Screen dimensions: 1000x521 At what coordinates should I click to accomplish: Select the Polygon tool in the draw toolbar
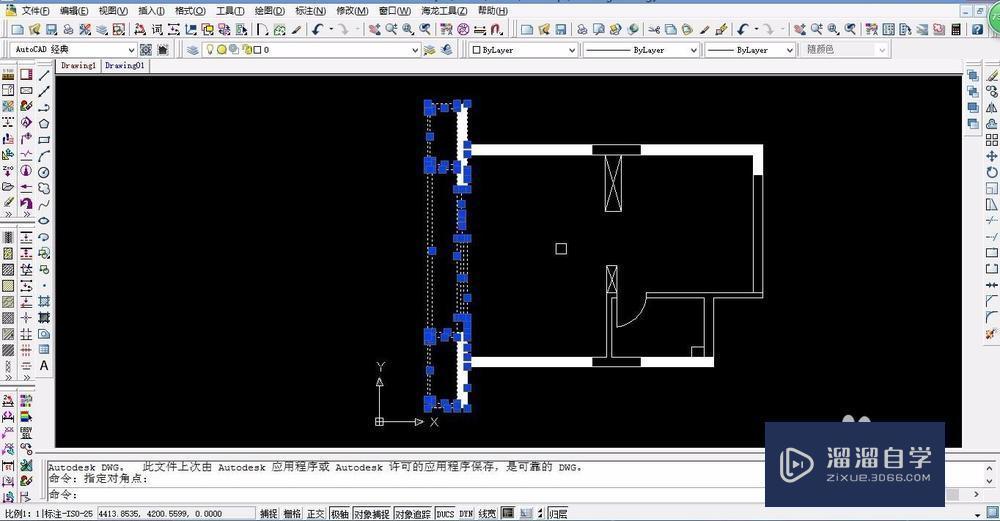(44, 124)
